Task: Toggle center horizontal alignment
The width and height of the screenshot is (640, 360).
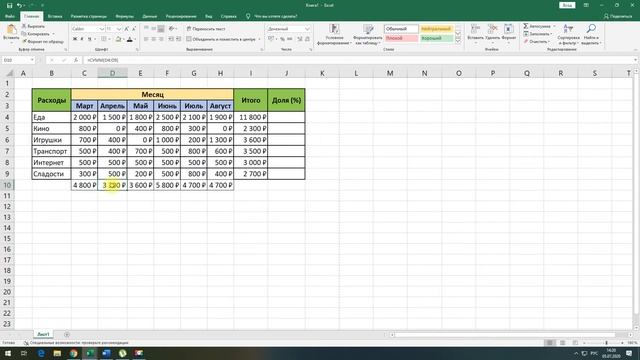Action: click(x=153, y=39)
